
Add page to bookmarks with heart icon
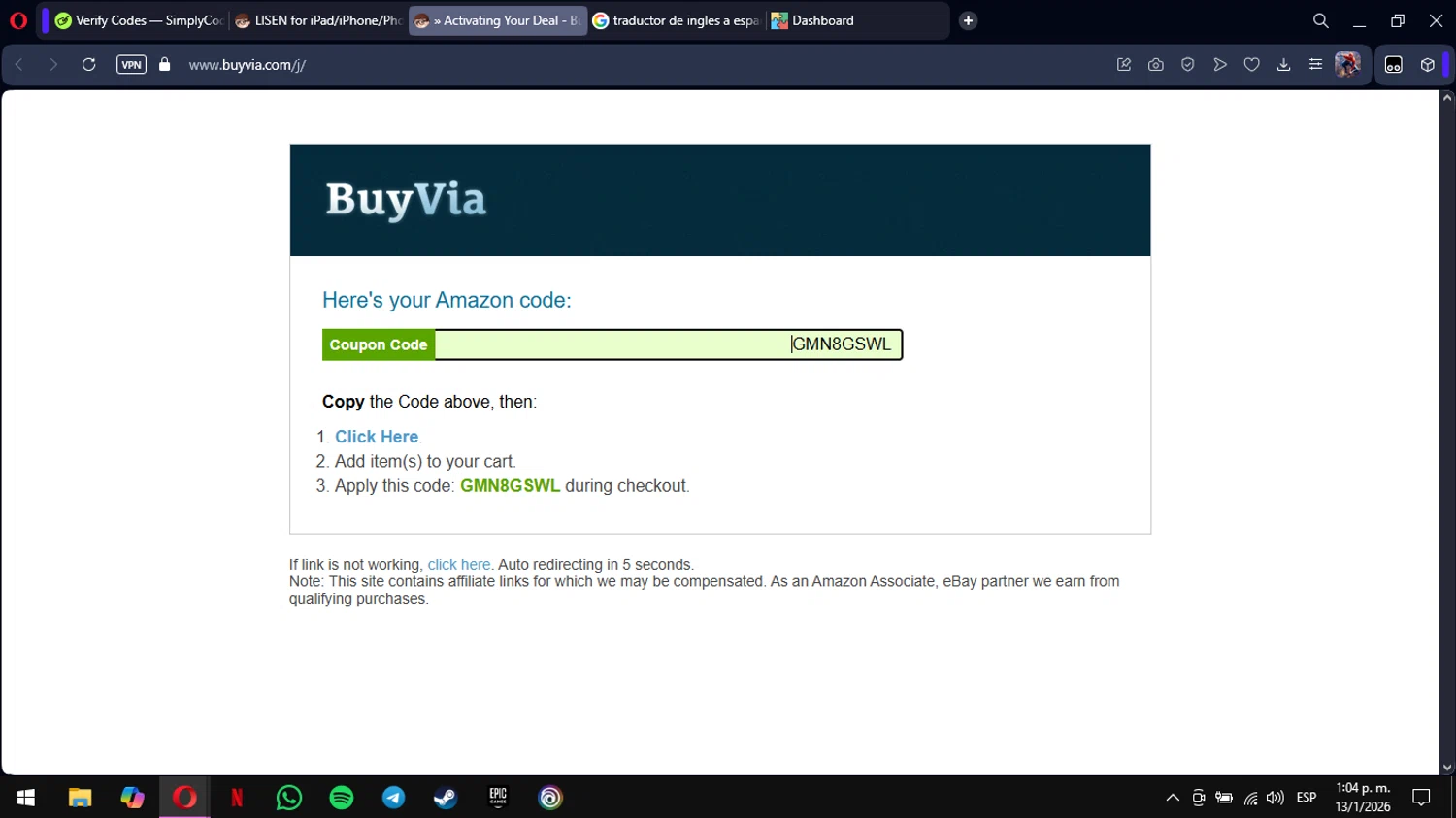tap(1252, 65)
